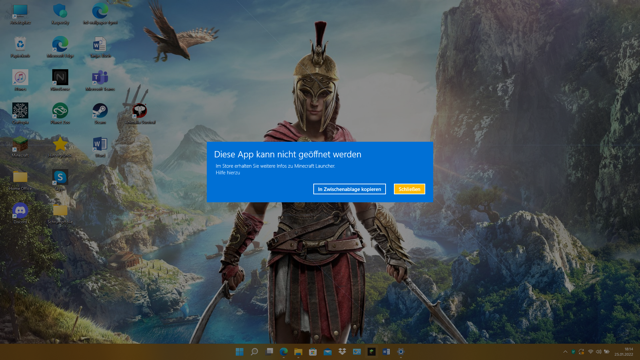The image size is (640, 360).
Task: Open the Windows Start menu
Action: click(x=240, y=352)
